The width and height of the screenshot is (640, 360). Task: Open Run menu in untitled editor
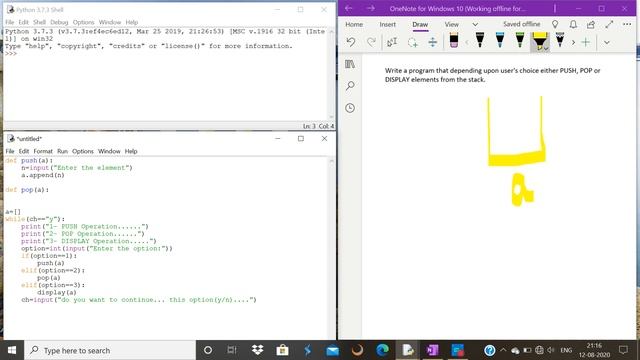(x=62, y=151)
